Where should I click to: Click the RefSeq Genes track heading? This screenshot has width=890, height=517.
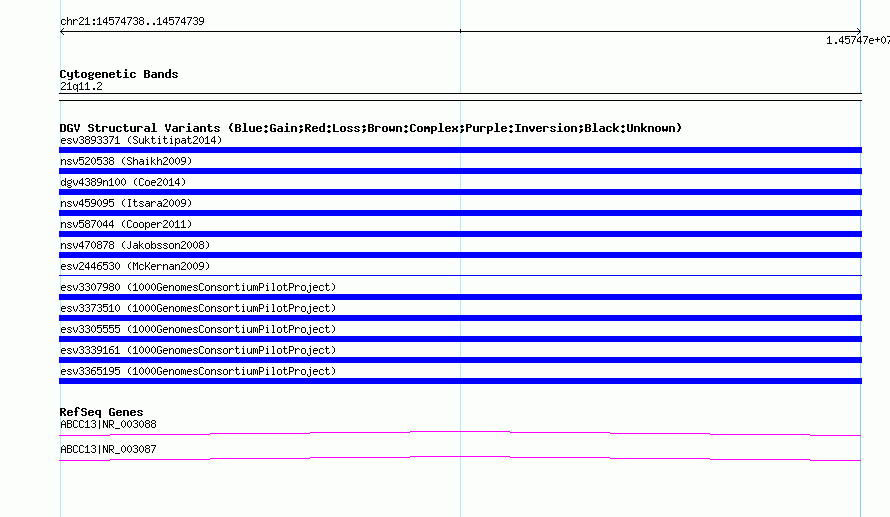pos(101,412)
